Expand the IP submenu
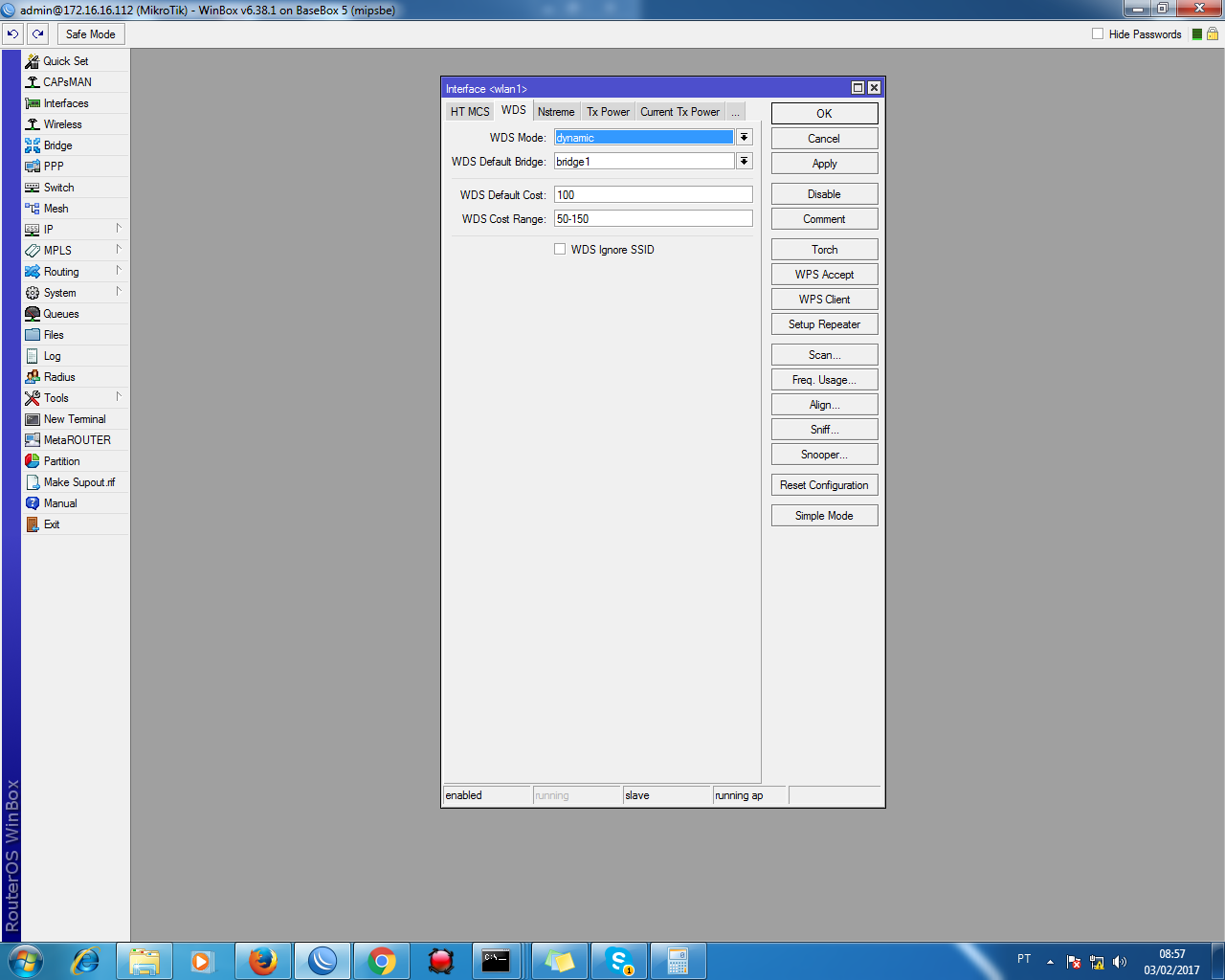 (119, 229)
